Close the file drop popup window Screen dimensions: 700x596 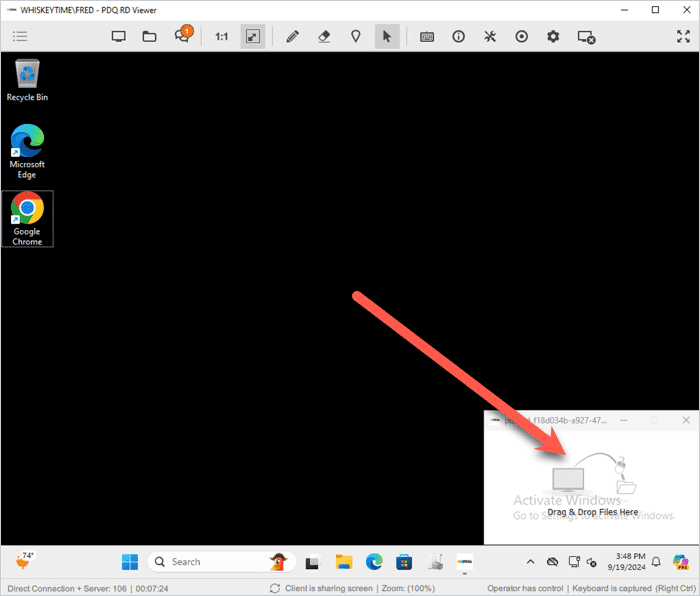[686, 420]
